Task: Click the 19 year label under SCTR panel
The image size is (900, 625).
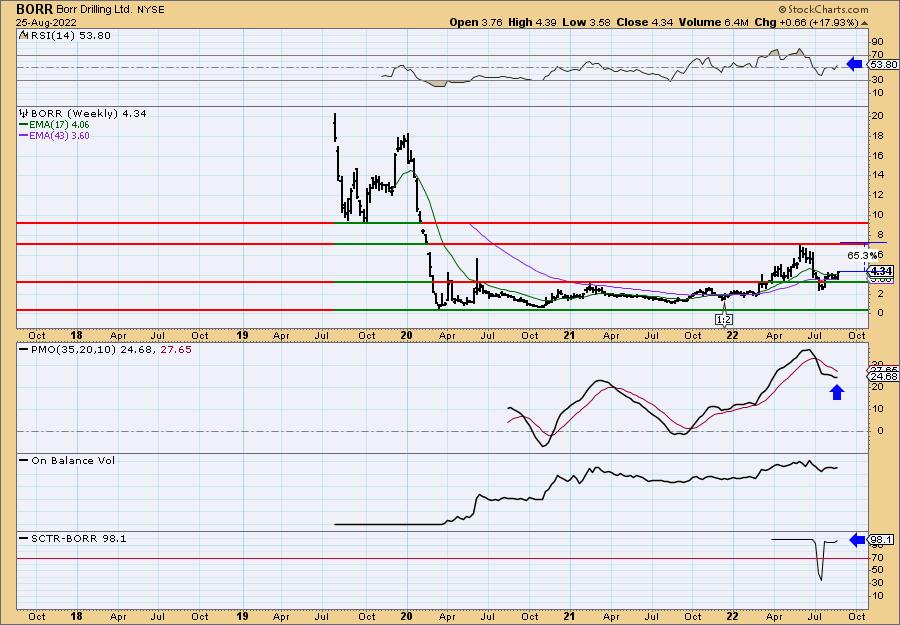Action: (242, 616)
